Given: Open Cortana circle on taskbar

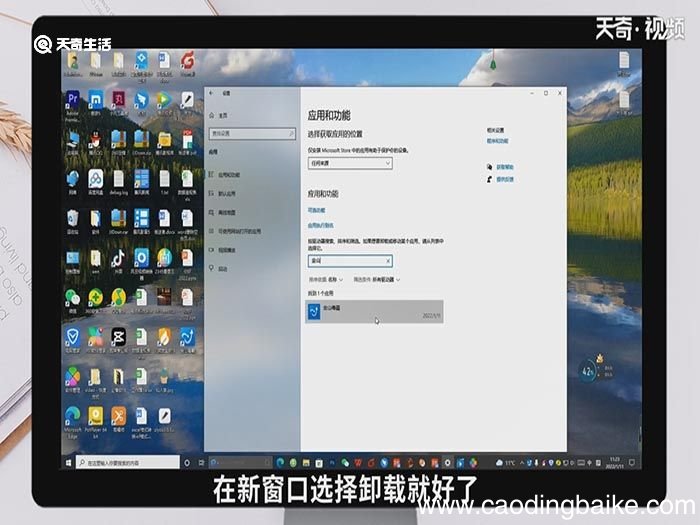Looking at the screenshot, I should (187, 463).
